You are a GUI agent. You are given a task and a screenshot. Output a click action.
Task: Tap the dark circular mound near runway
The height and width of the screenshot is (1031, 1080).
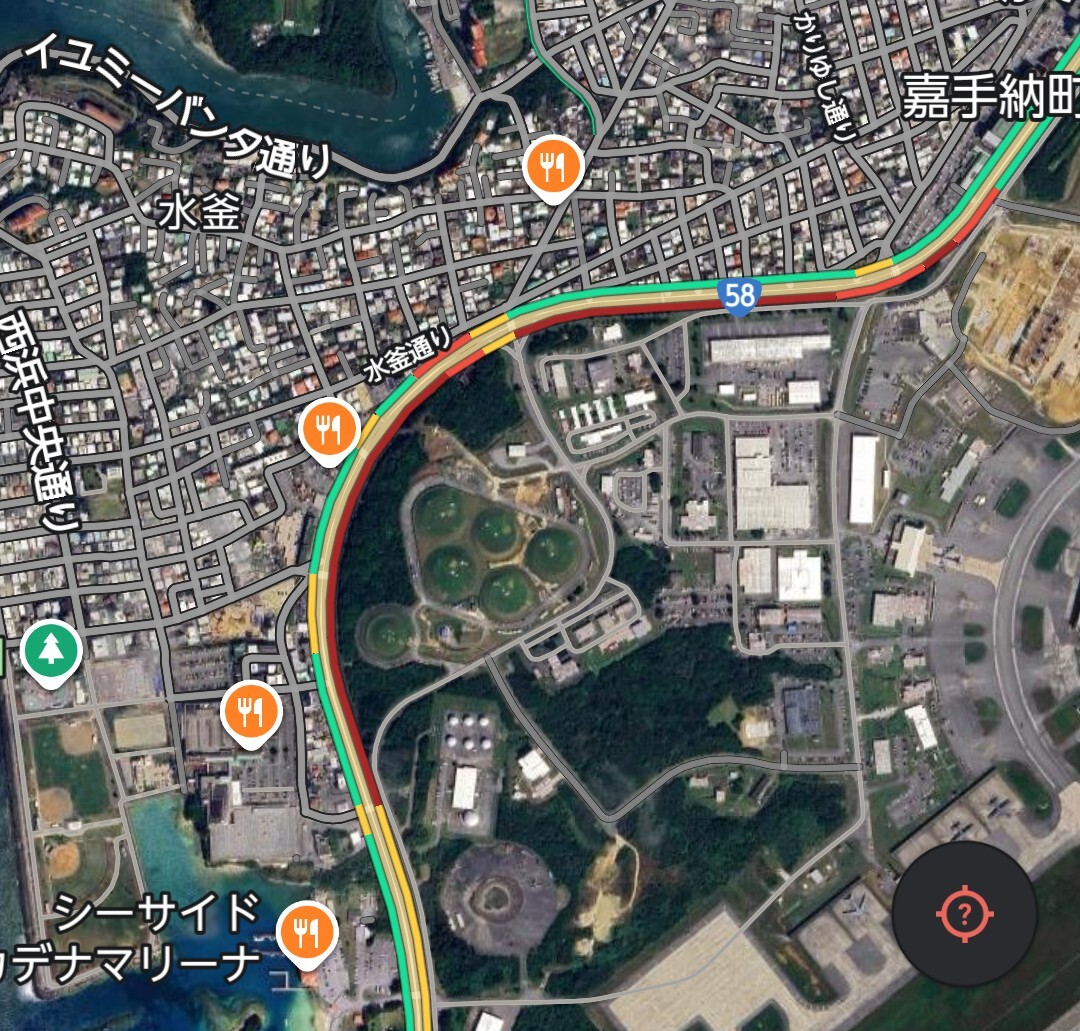tap(497, 899)
